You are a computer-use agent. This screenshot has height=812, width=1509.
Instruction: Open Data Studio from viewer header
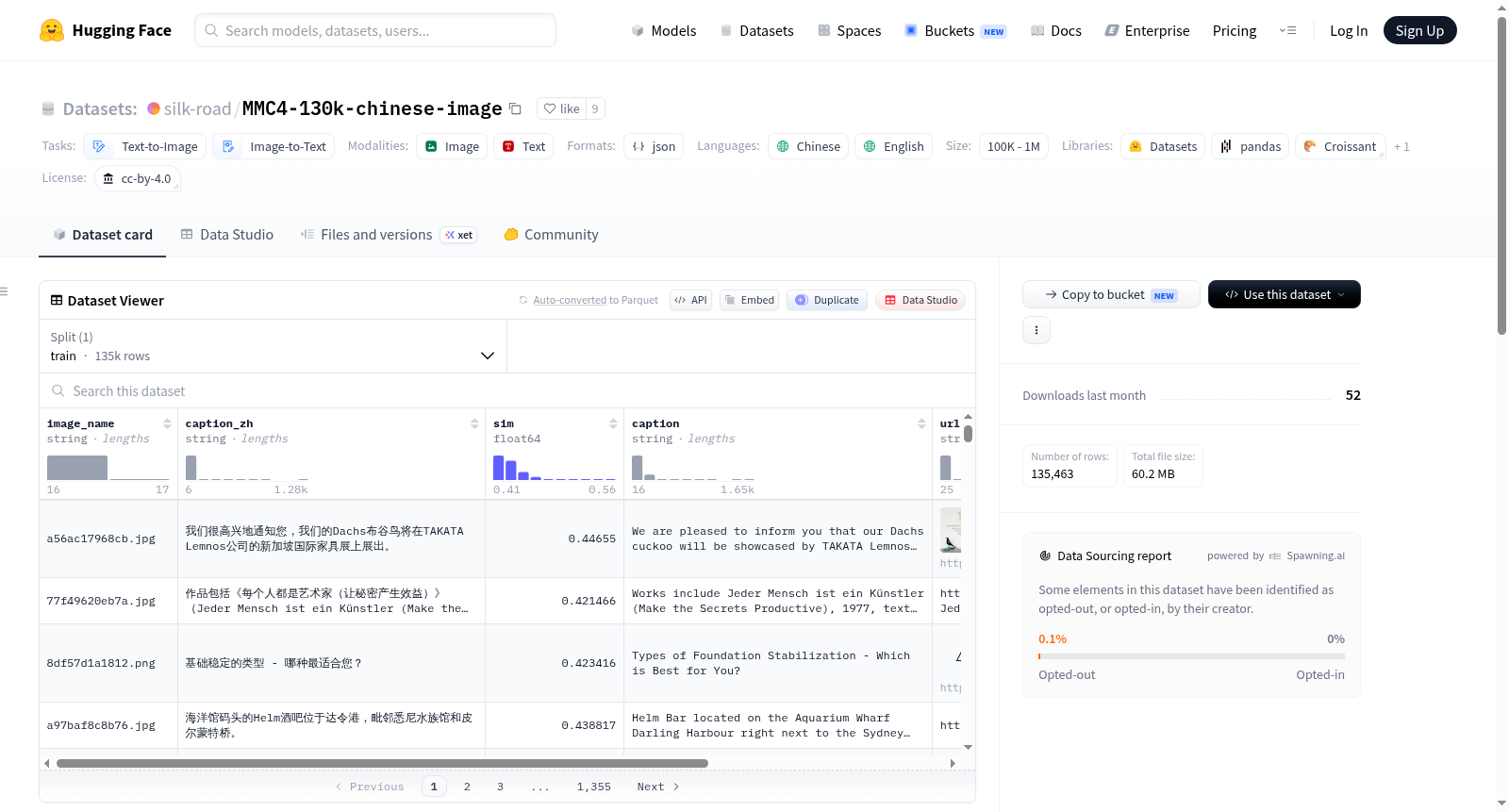(x=920, y=300)
